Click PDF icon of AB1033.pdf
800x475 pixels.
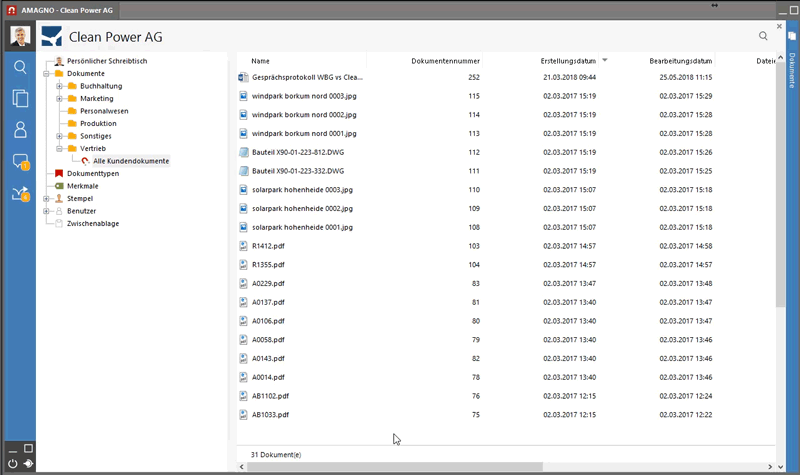point(243,415)
